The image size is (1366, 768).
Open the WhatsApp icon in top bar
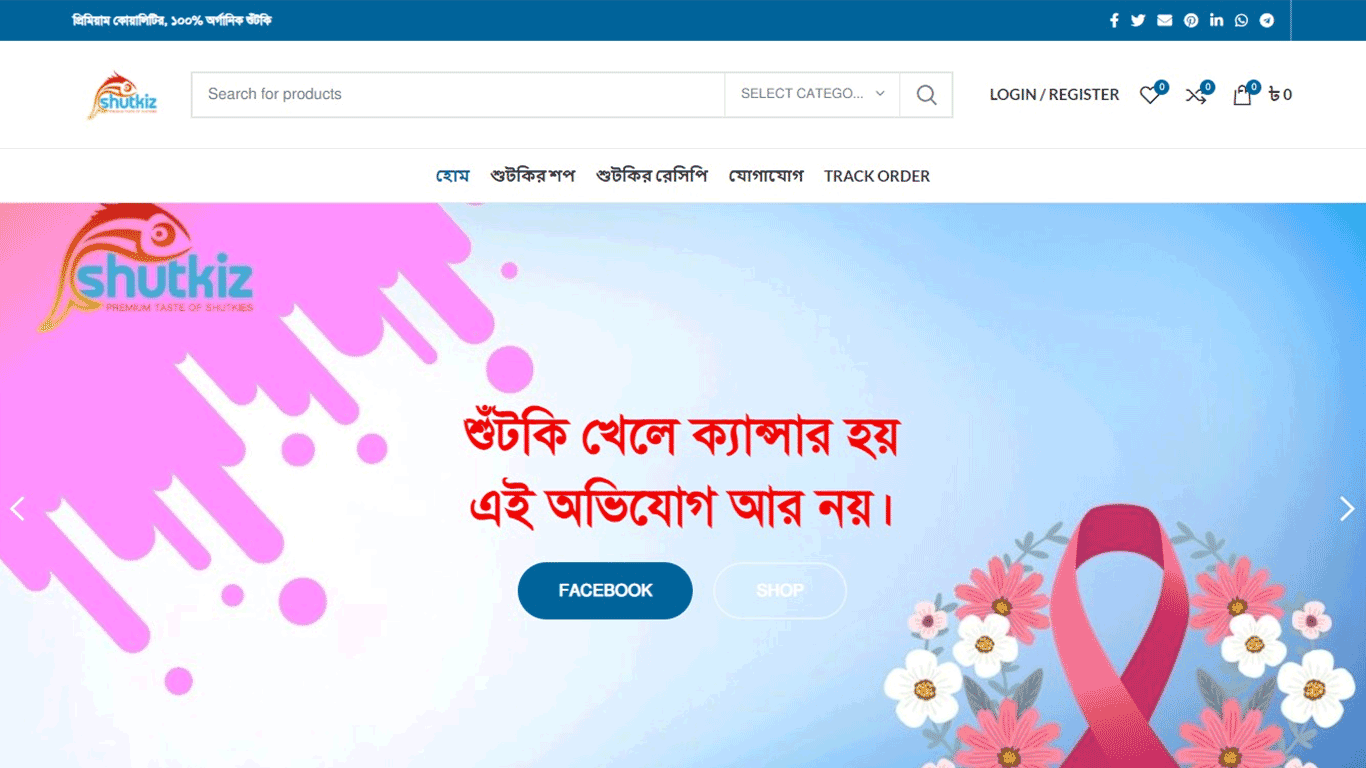(x=1241, y=20)
